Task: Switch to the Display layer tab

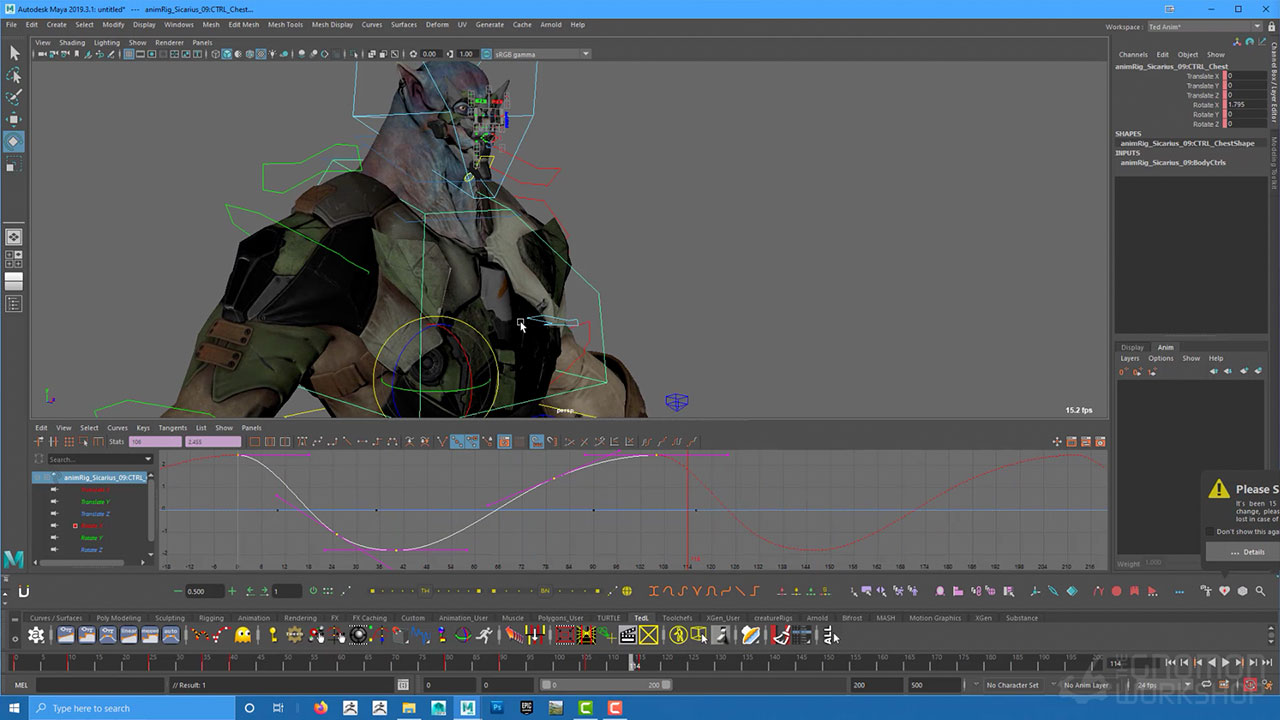Action: (x=1132, y=347)
